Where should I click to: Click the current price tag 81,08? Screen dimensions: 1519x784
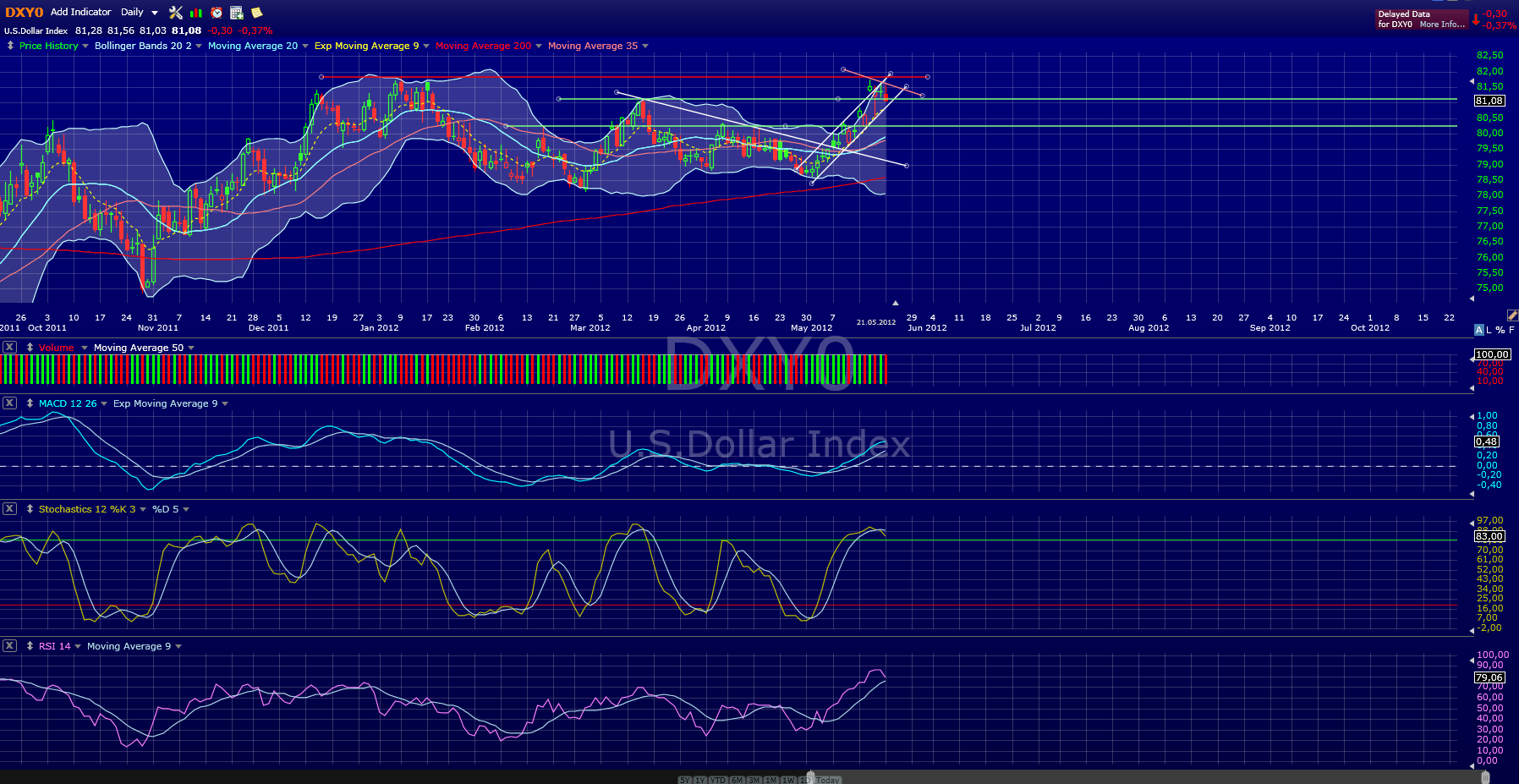1489,101
